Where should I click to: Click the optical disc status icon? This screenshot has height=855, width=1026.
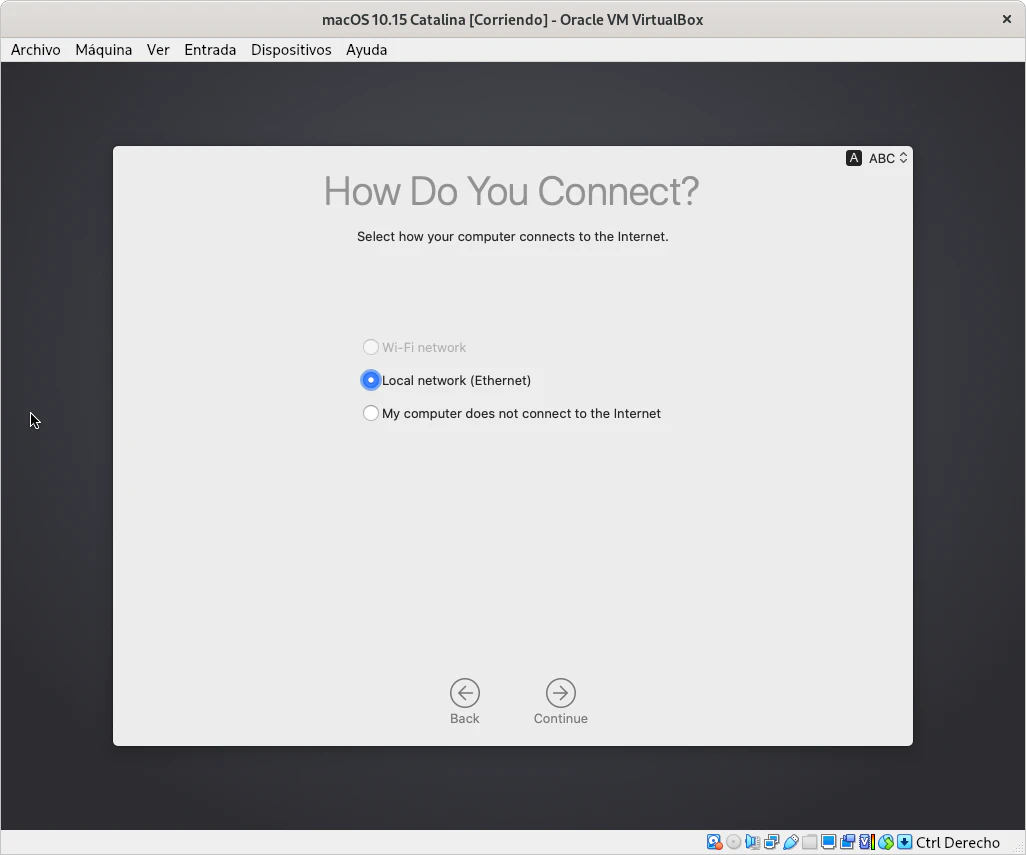pyautogui.click(x=733, y=842)
